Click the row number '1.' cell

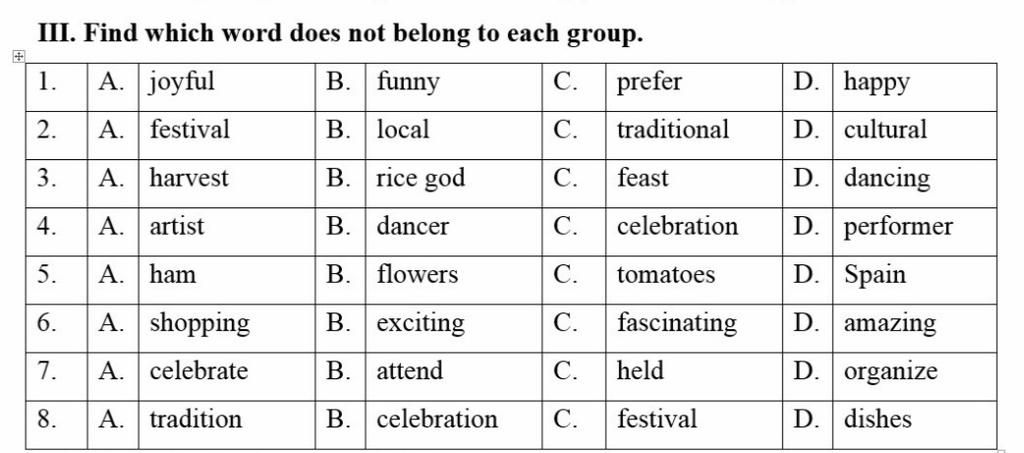(56, 87)
